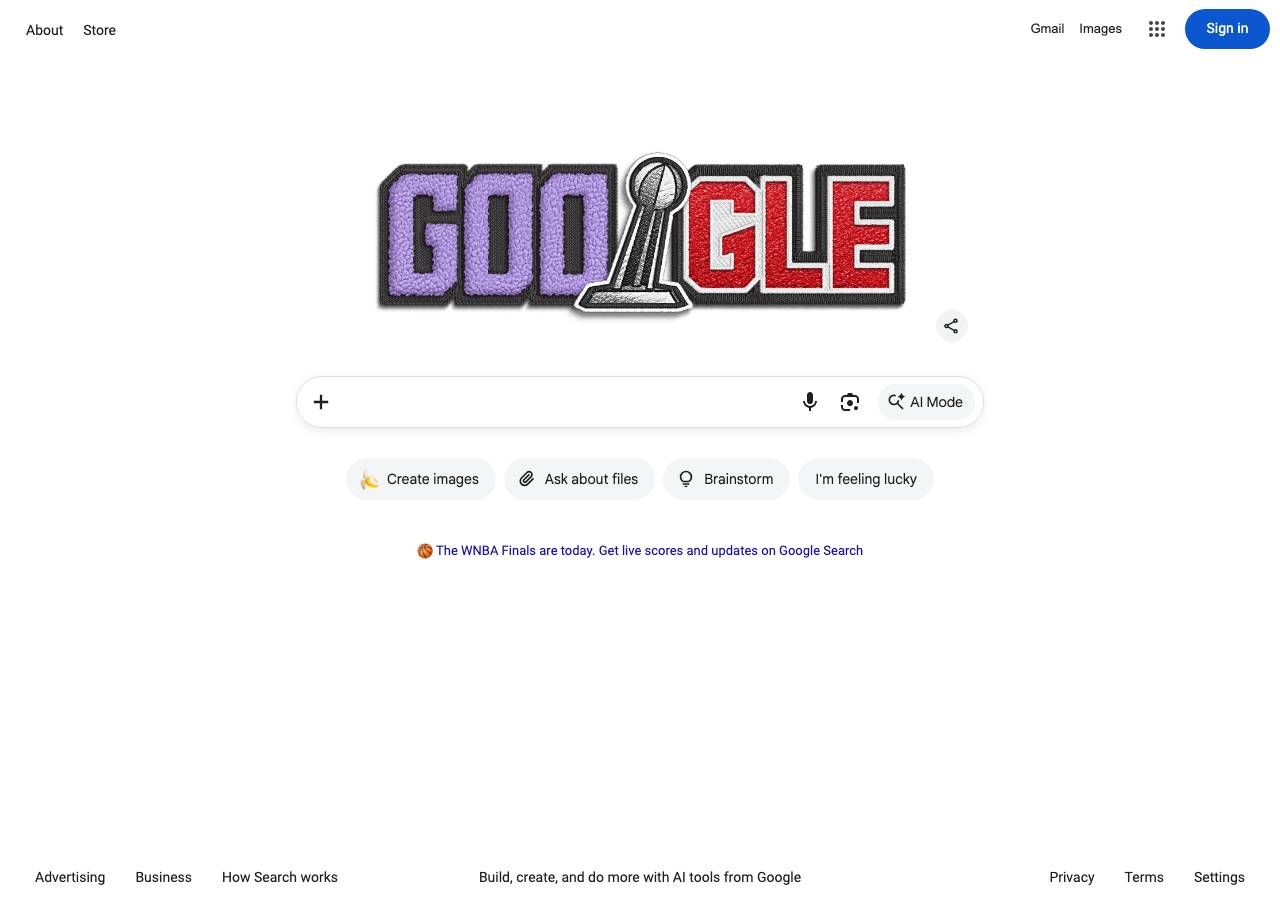Screen dimensions: 1280x900
Task: Open Gmail link in header
Action: click(1047, 29)
